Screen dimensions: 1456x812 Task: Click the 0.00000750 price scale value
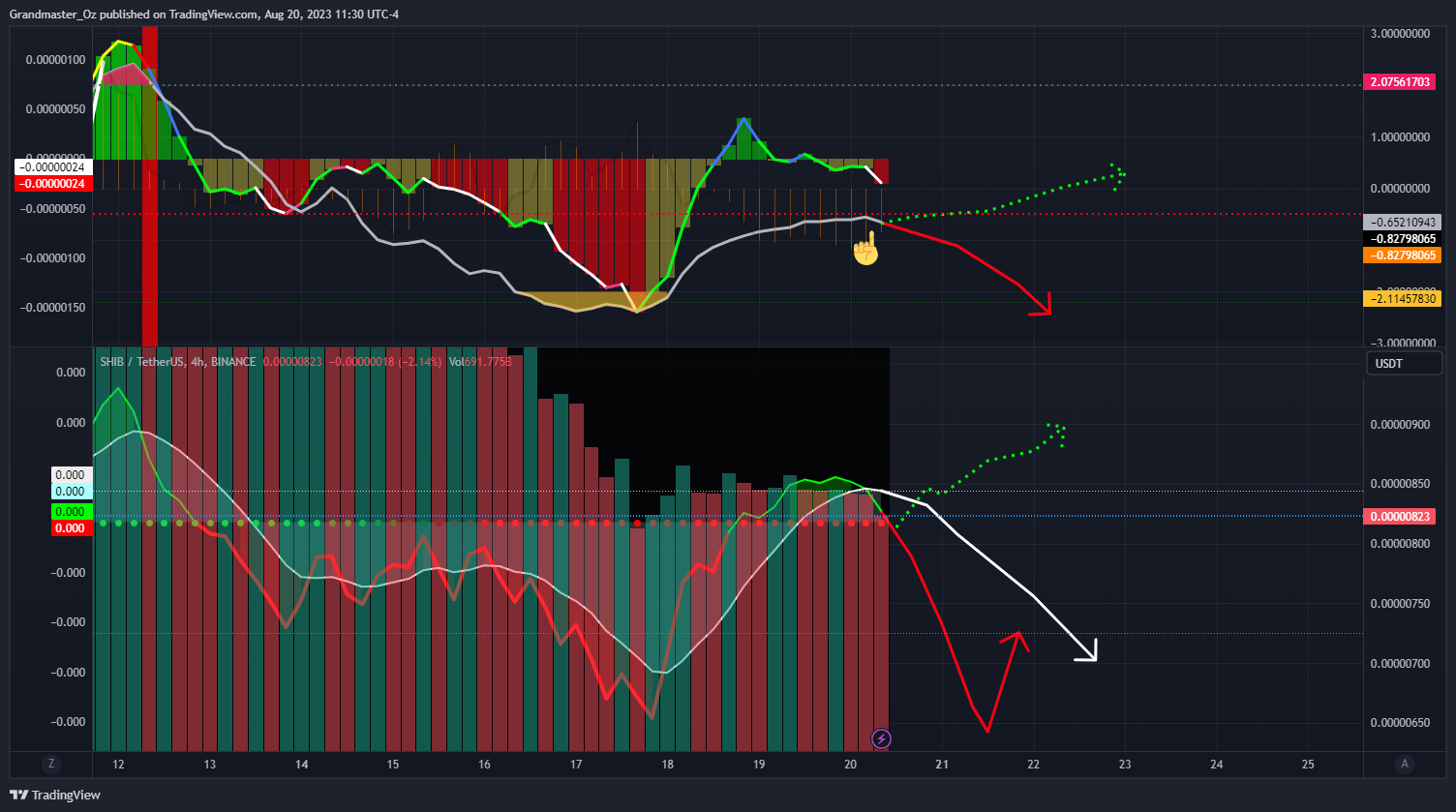(1400, 604)
